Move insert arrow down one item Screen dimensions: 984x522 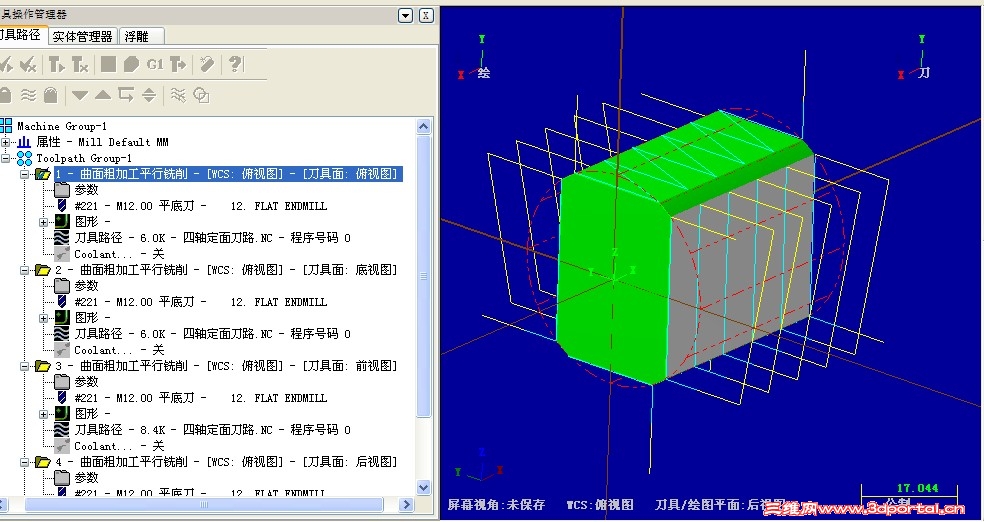[80, 95]
